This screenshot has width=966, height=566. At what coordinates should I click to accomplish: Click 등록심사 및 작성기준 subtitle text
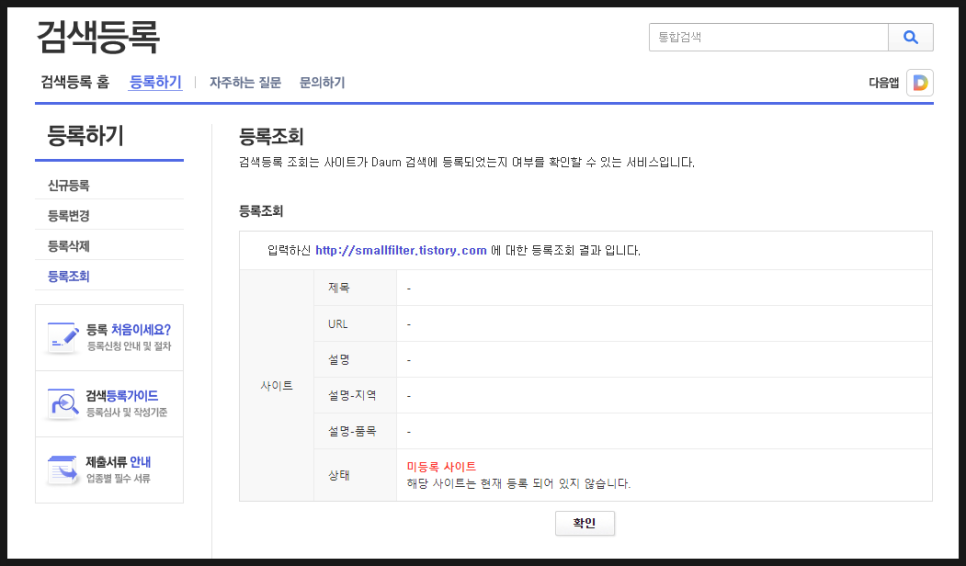(126, 413)
